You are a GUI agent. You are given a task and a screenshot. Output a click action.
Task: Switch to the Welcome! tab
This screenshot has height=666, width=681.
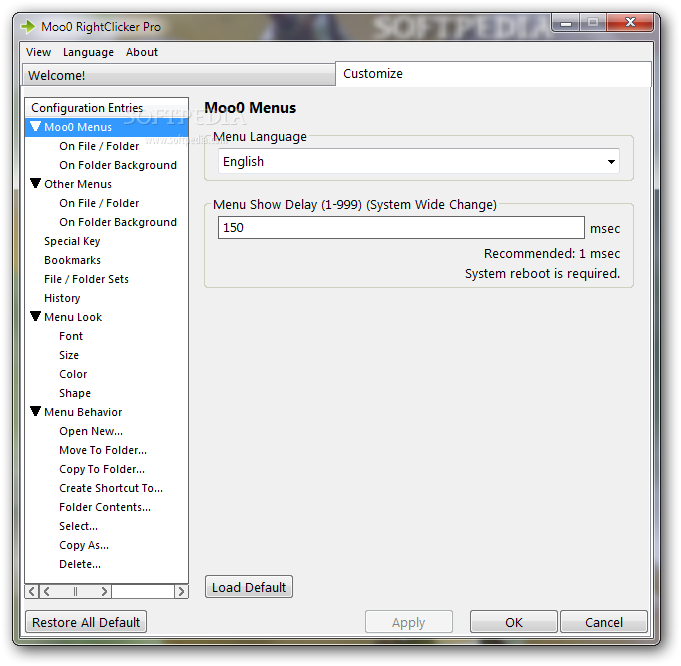179,75
